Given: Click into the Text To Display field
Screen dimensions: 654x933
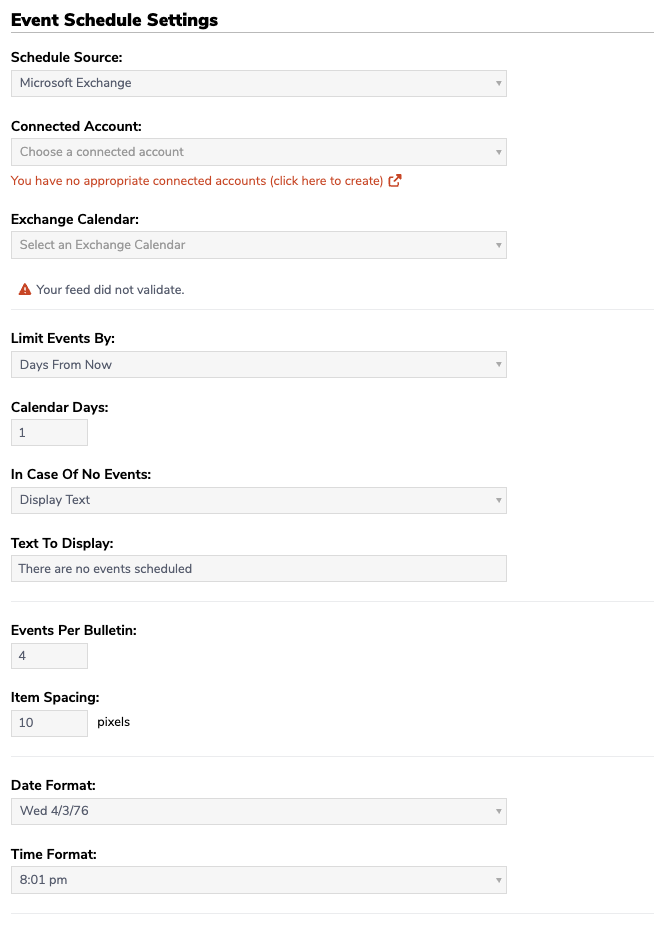Looking at the screenshot, I should click(x=259, y=569).
